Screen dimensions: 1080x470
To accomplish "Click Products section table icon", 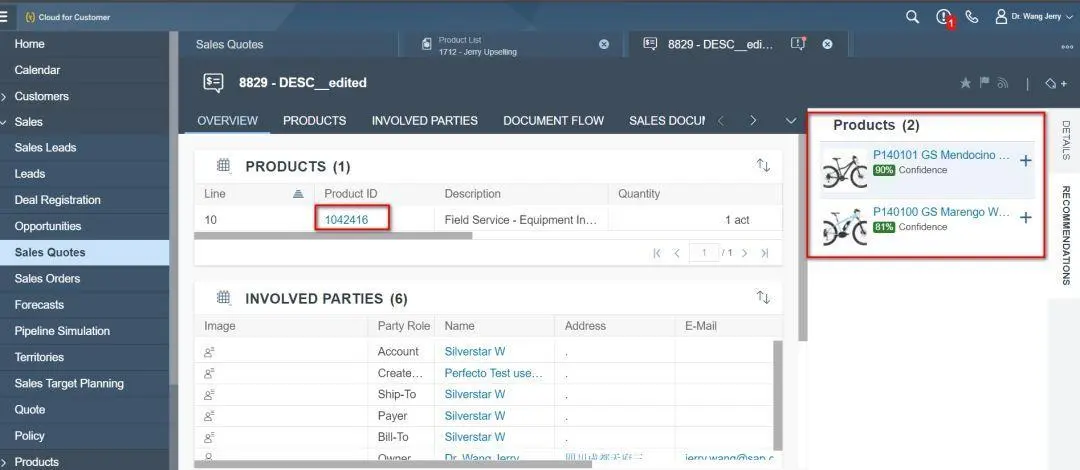I will click(223, 165).
